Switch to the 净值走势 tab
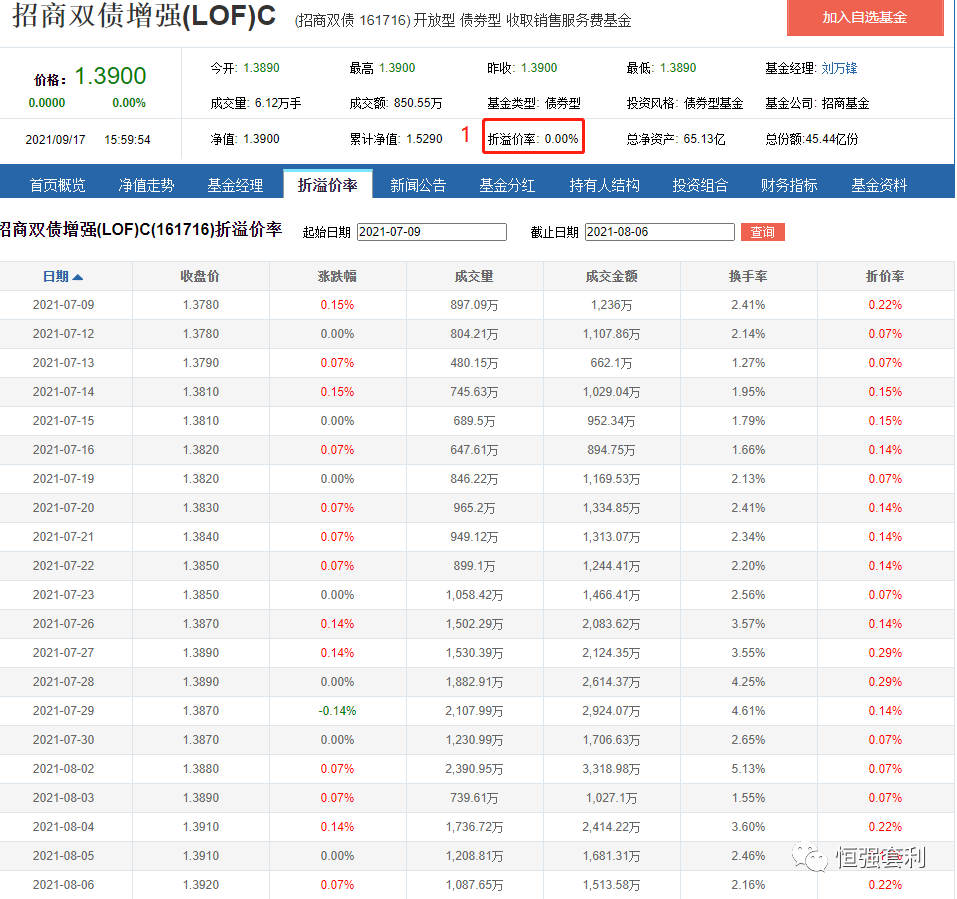The image size is (957, 899). [x=146, y=185]
